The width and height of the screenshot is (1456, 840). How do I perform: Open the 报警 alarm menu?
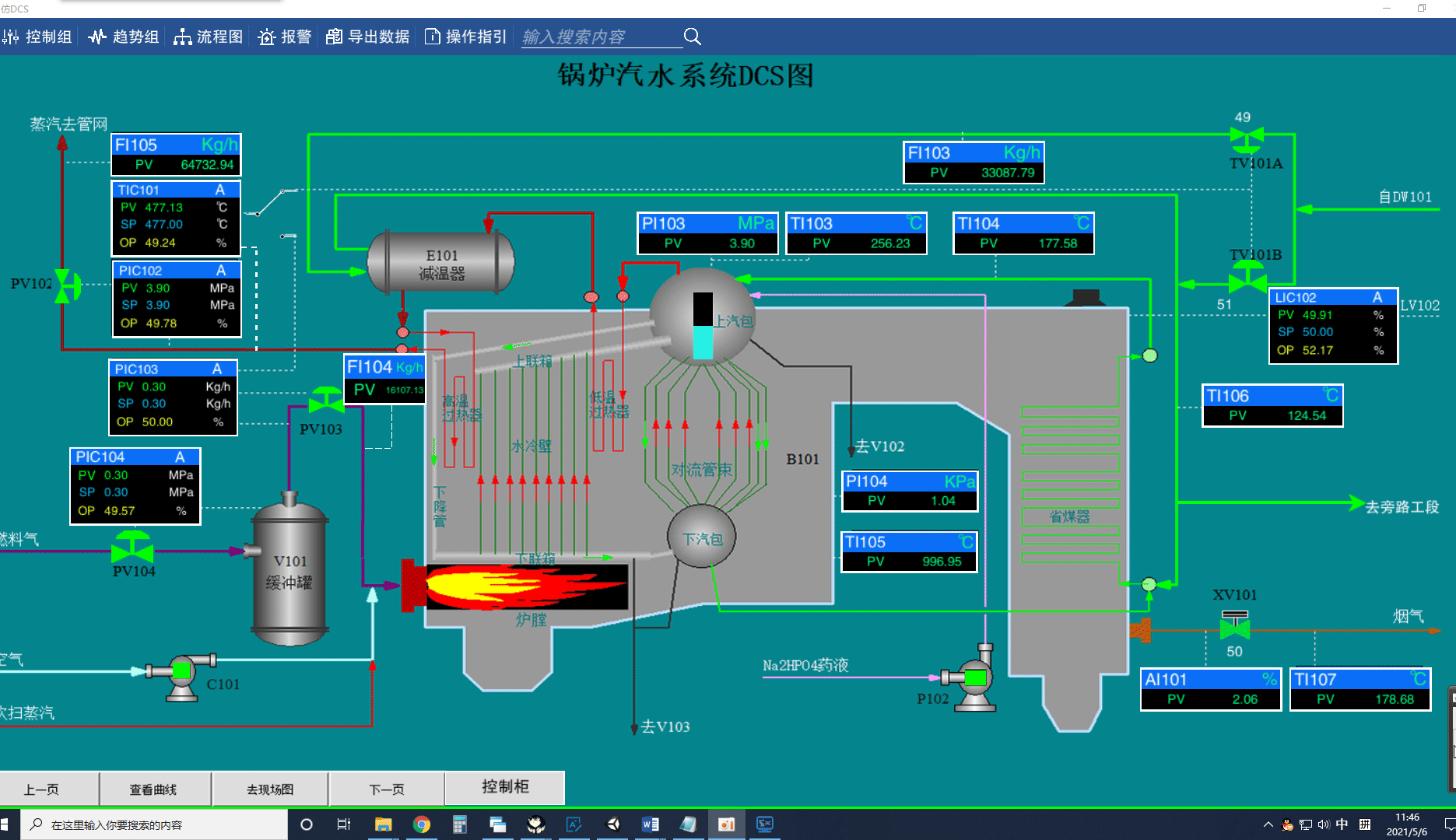[x=285, y=37]
